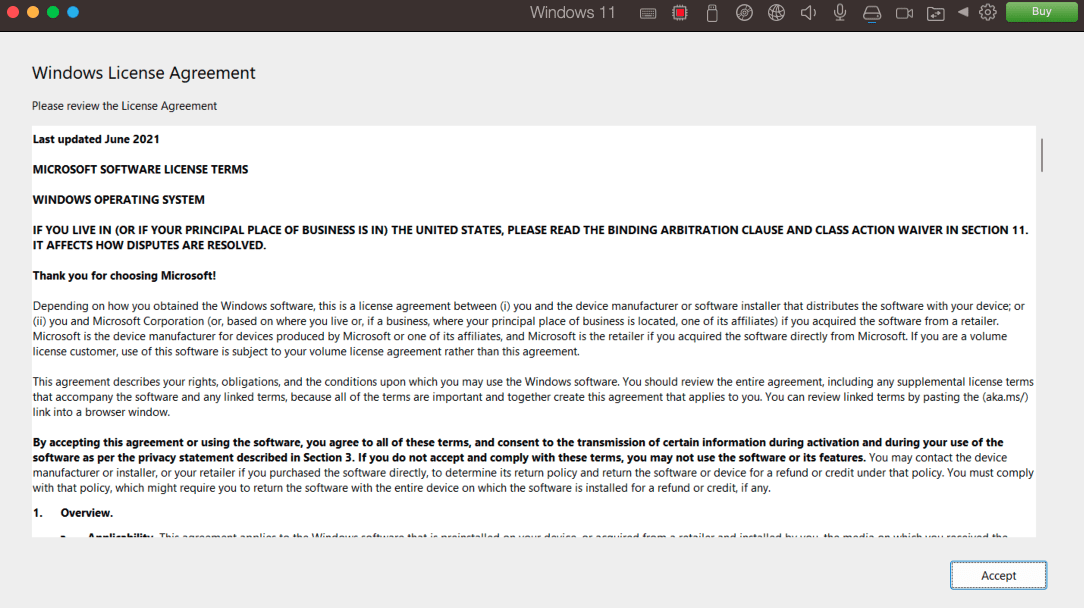Screen dimensions: 1084x608
Task: Click the USB drive device icon
Action: pos(712,13)
